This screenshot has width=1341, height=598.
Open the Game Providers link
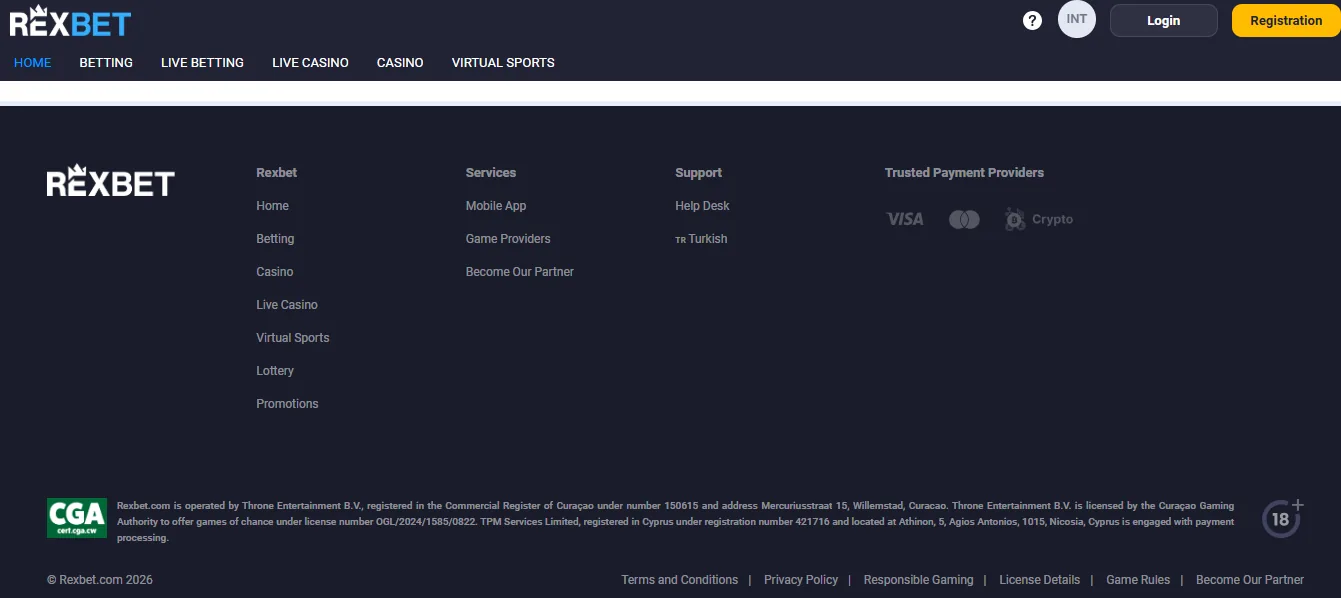[508, 239]
